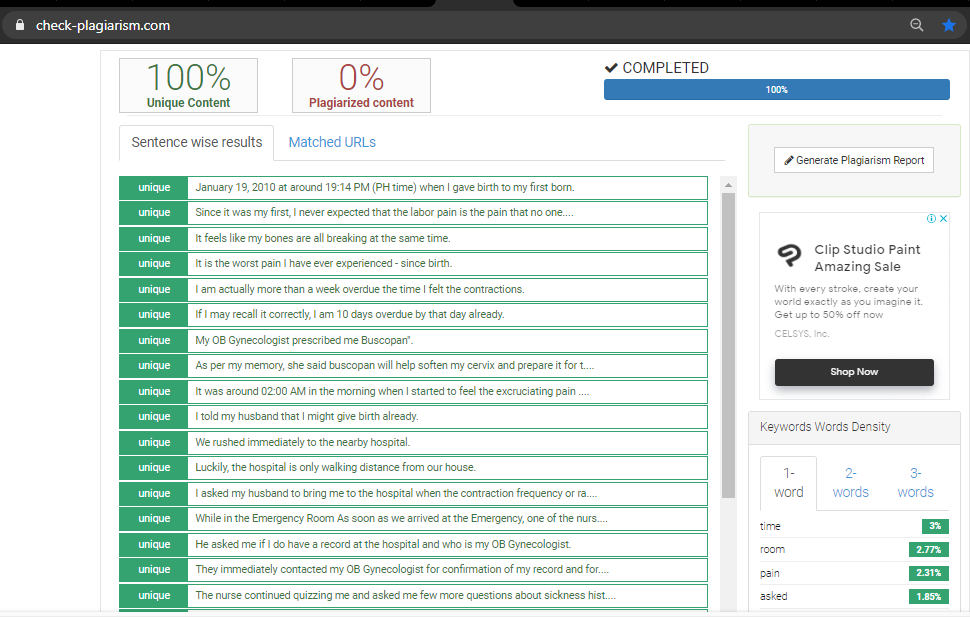Click the CELSYS, Inc. advertiser text
The height and width of the screenshot is (617, 970).
point(802,334)
